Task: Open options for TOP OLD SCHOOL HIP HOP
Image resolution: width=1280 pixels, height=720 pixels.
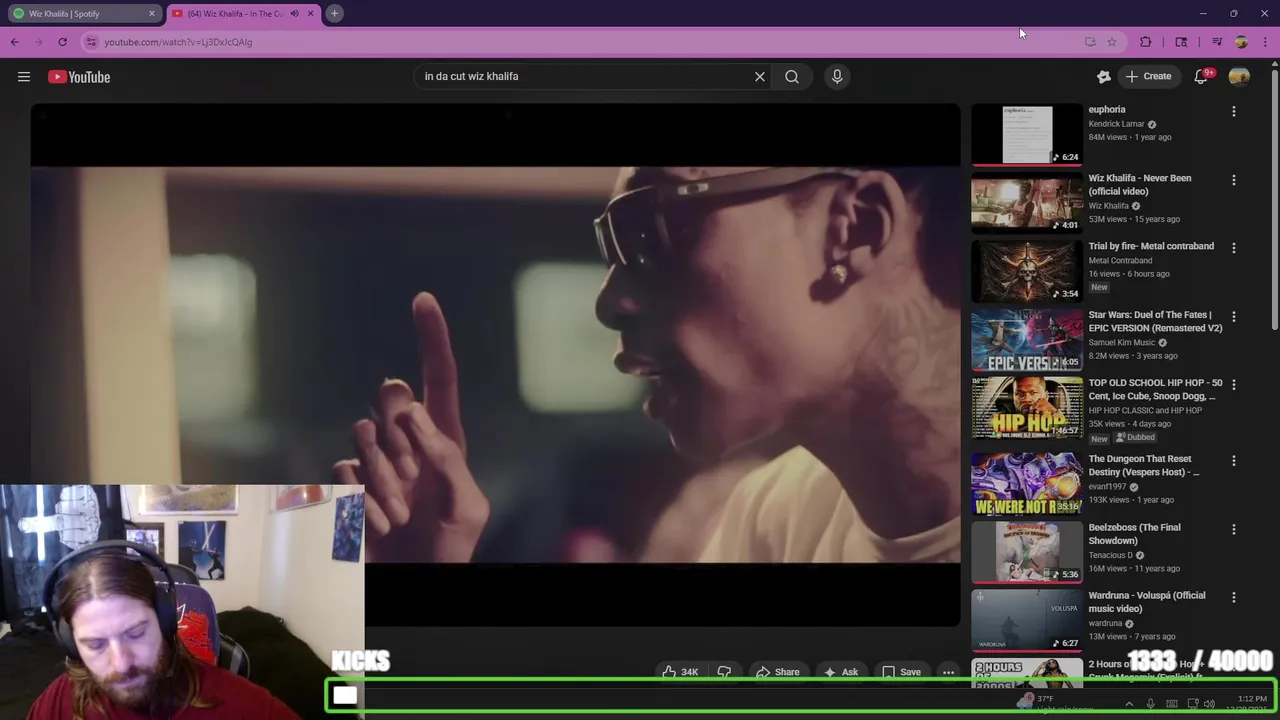Action: point(1234,385)
